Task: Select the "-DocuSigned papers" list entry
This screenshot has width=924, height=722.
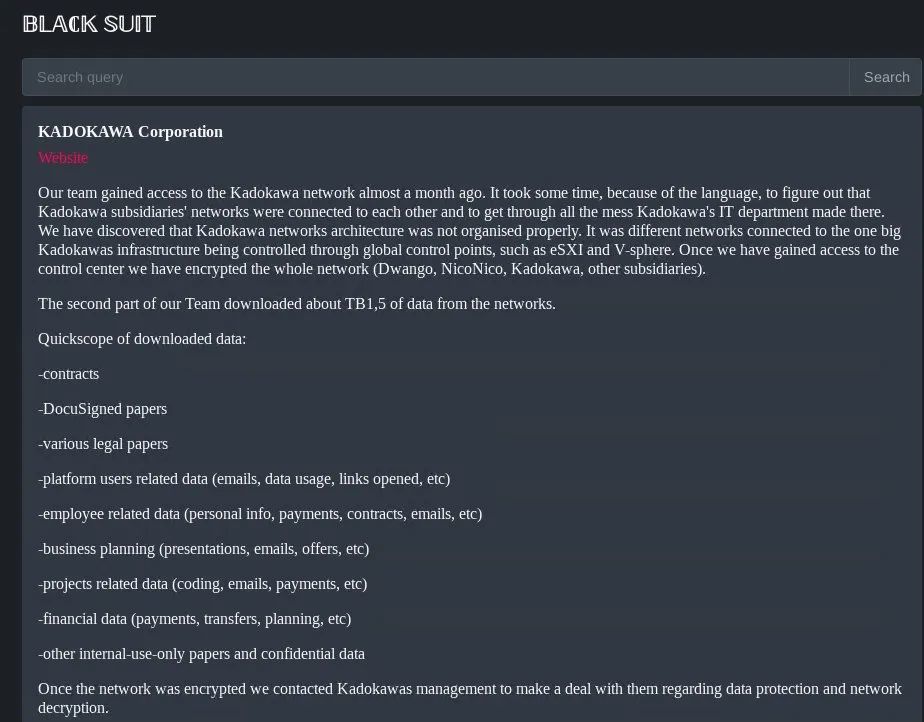Action: pos(103,409)
